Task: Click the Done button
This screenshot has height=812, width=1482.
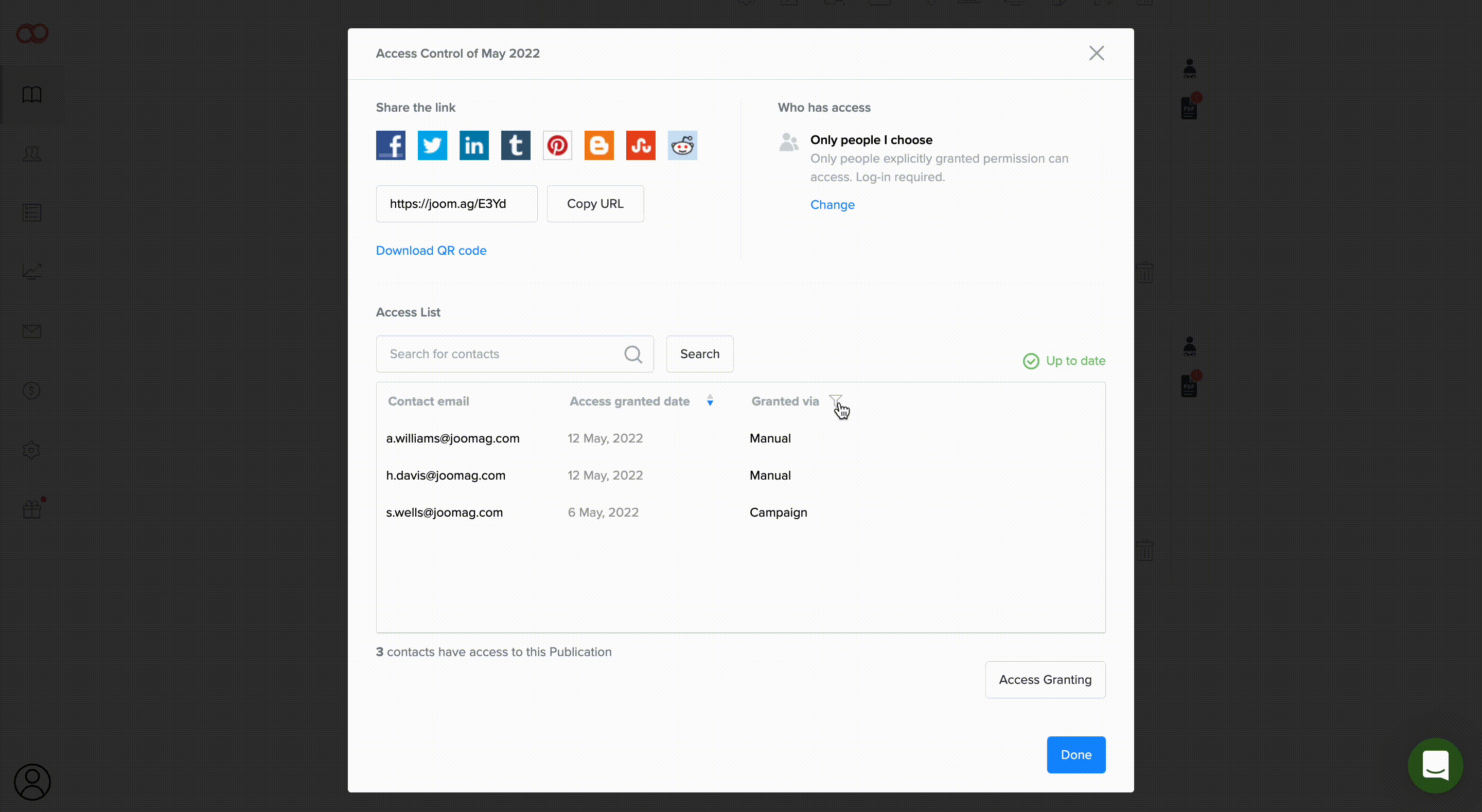Action: pos(1076,754)
